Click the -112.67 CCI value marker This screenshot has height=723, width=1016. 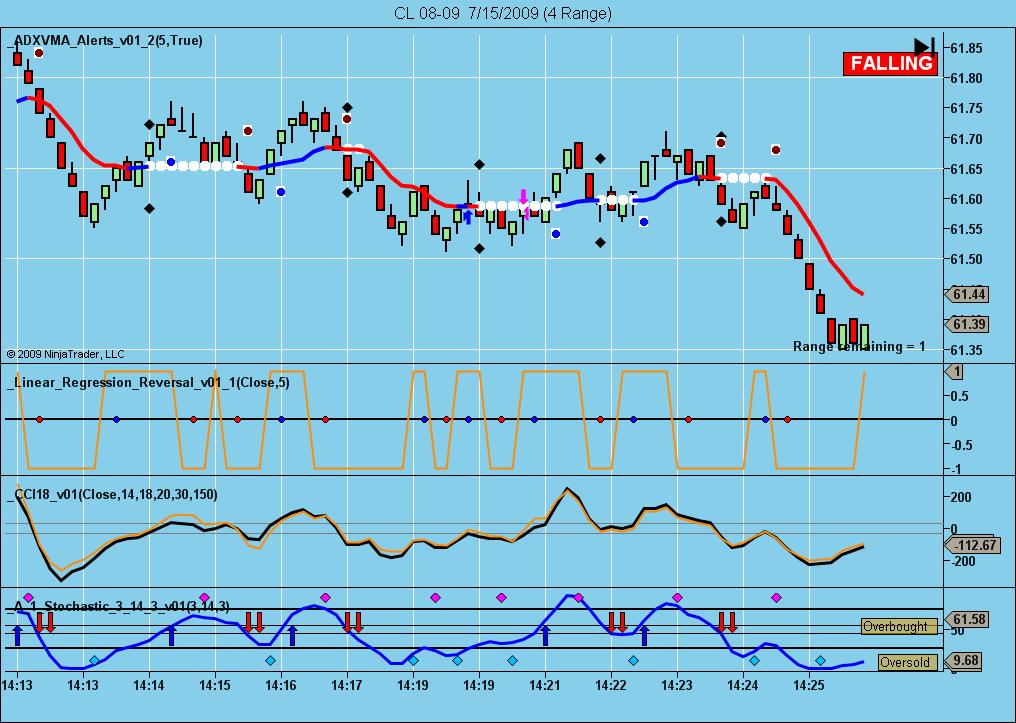(x=971, y=545)
